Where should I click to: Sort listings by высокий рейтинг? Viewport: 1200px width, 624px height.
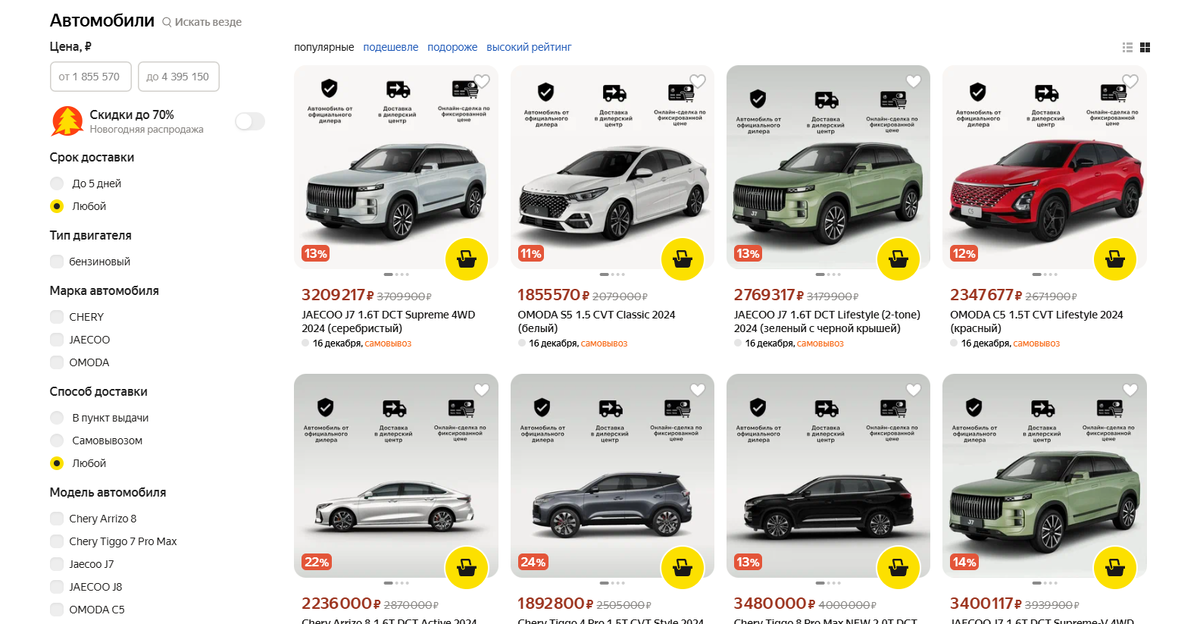[x=529, y=47]
